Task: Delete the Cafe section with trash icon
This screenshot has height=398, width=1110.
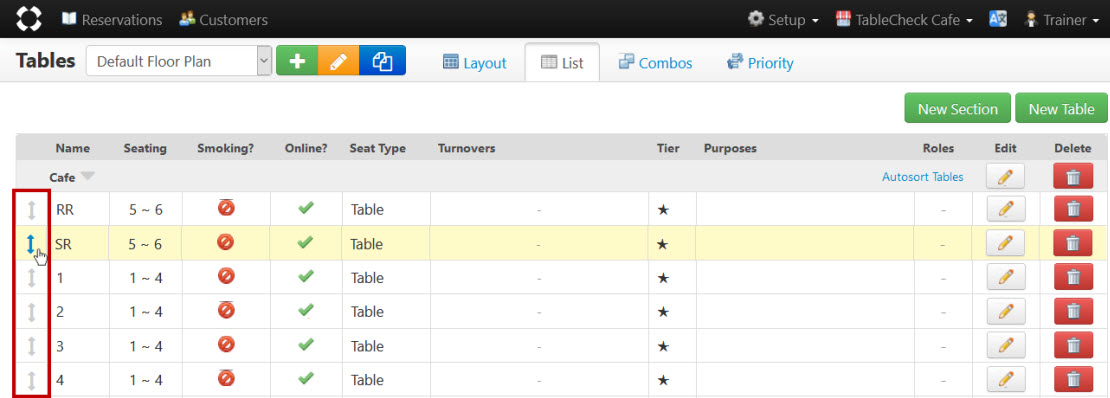Action: click(1073, 176)
